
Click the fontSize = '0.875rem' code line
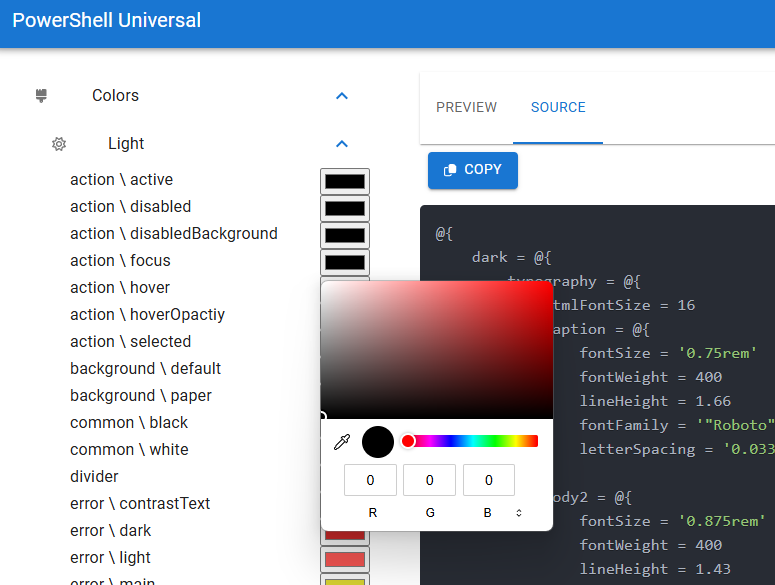point(673,521)
